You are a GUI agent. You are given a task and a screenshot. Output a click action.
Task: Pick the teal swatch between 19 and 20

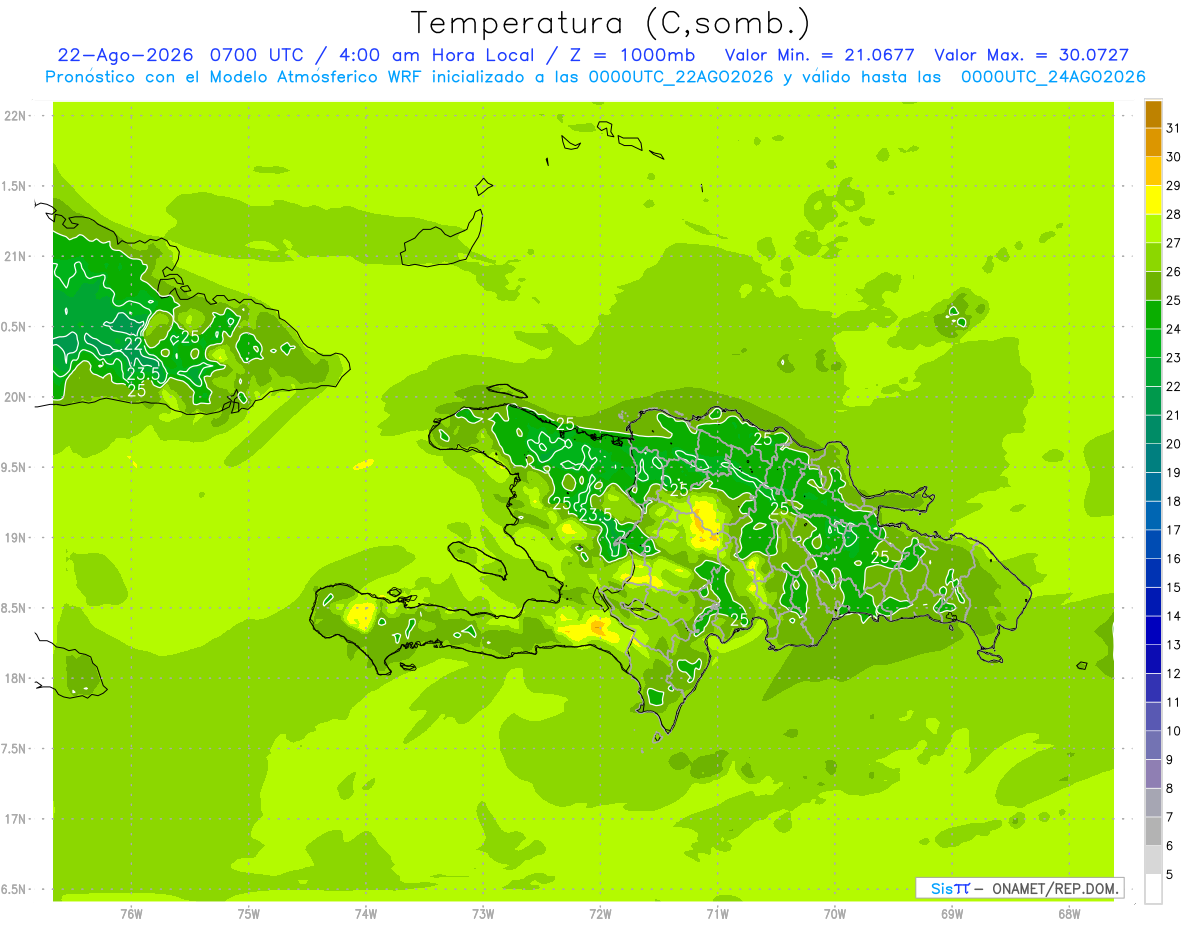1153,458
